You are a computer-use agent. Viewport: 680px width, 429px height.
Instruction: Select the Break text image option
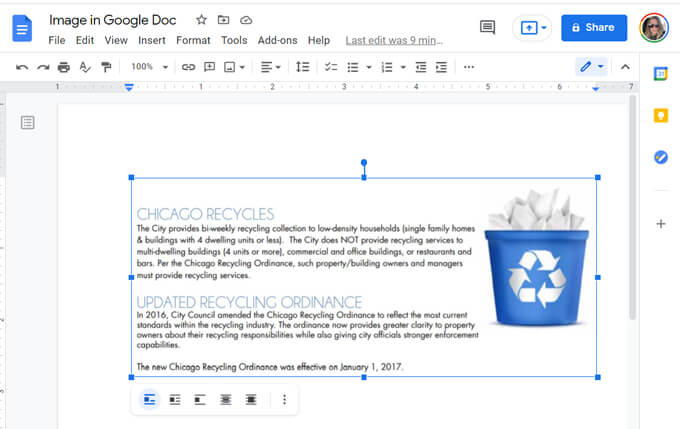click(x=200, y=400)
